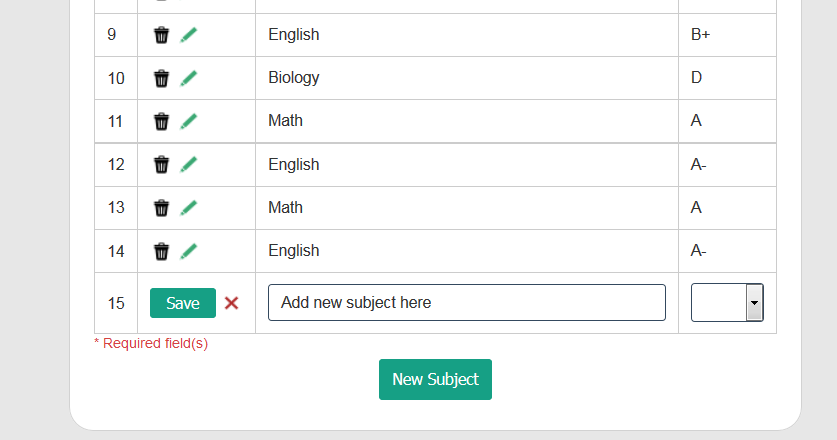Click the New Subject button
Image resolution: width=837 pixels, height=440 pixels.
tap(435, 379)
